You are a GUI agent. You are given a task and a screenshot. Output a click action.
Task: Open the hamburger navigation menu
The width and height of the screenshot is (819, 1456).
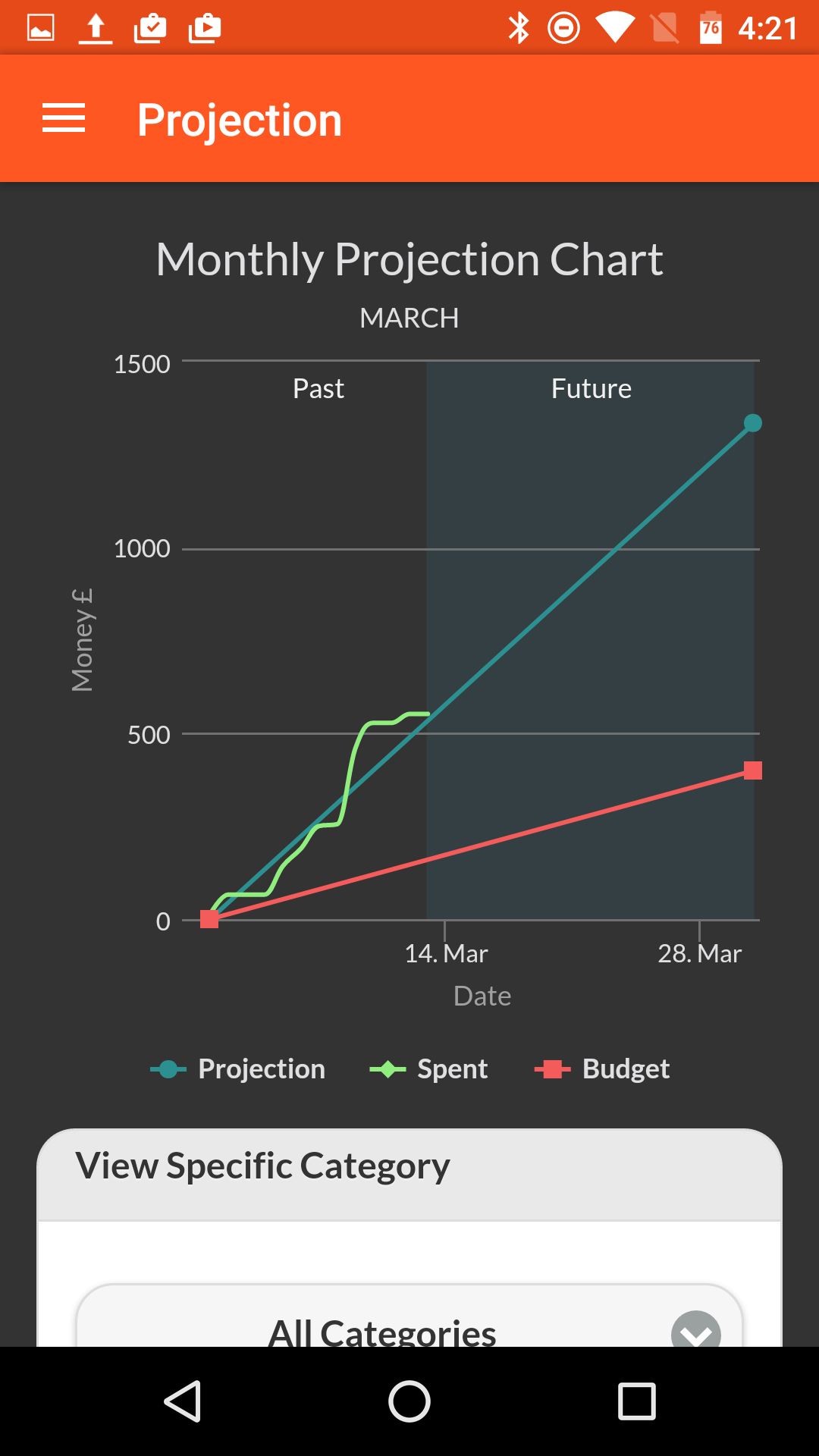coord(64,118)
